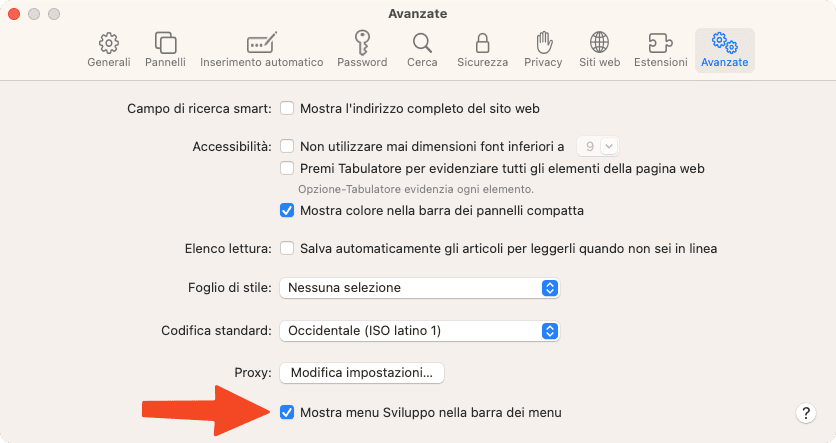Image resolution: width=836 pixels, height=443 pixels.
Task: Open the Generali preferences gear icon
Action: click(109, 44)
